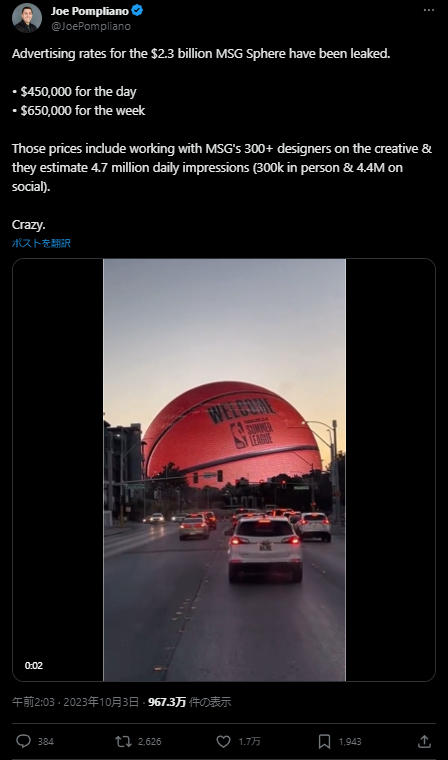
Task: Click the blue verified badge
Action: click(137, 11)
